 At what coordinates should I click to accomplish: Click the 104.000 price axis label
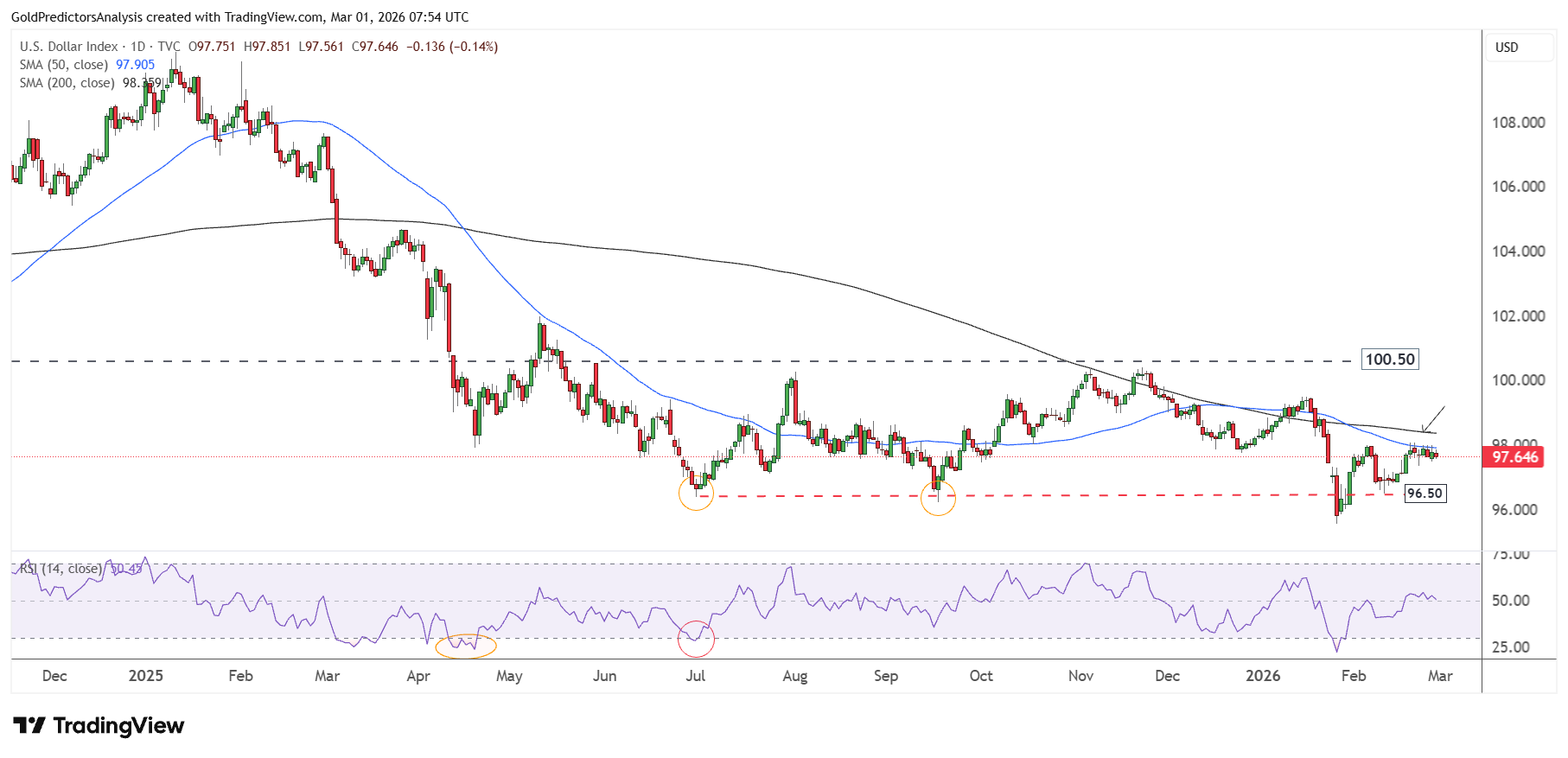click(x=1519, y=252)
